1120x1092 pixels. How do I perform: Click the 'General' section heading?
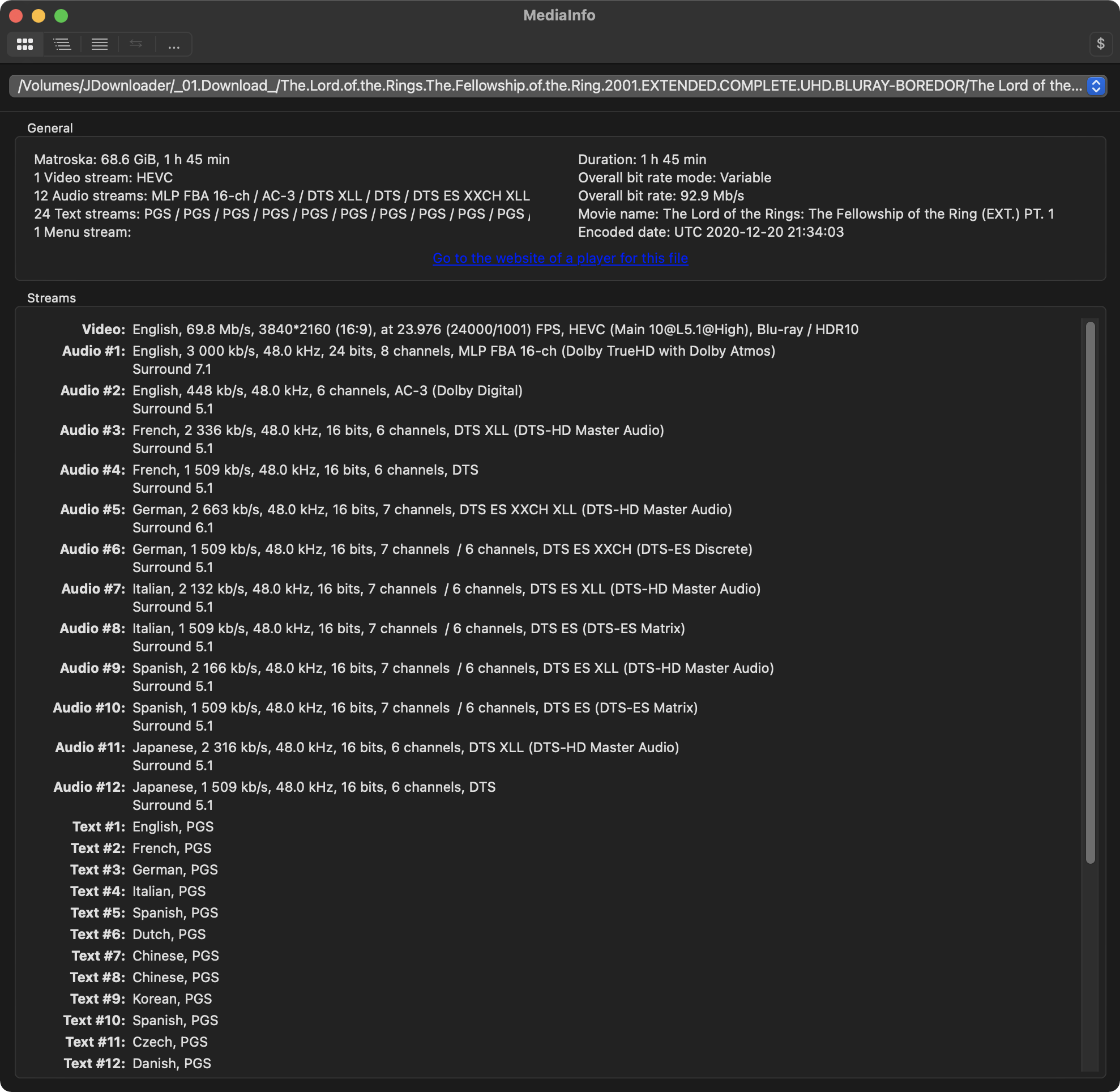pos(50,128)
